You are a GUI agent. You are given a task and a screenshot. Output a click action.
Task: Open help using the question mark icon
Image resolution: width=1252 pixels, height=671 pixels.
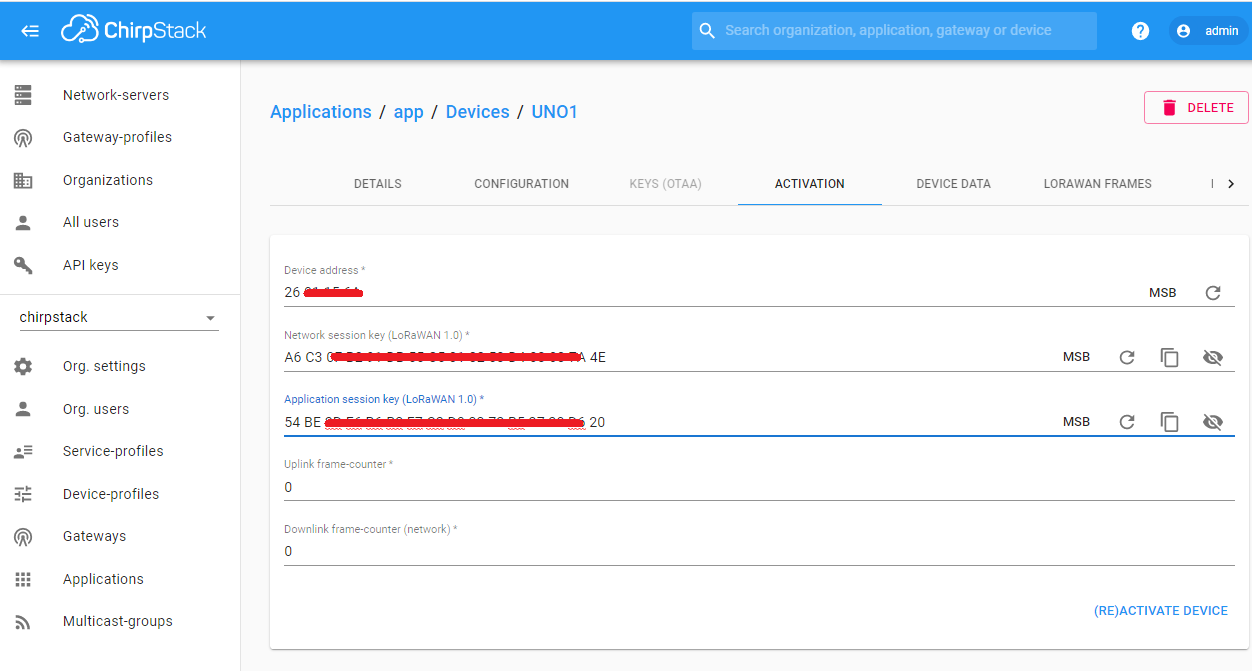pos(1140,30)
